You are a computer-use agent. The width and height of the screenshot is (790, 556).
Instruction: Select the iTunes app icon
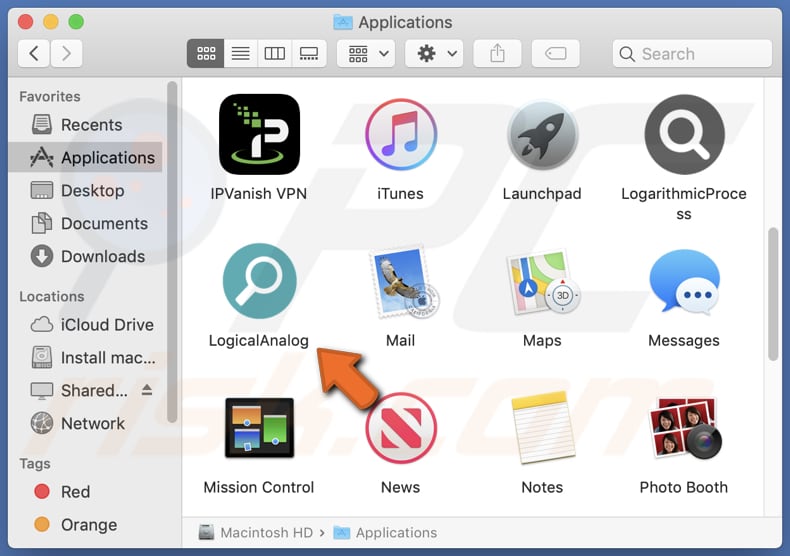coord(401,134)
